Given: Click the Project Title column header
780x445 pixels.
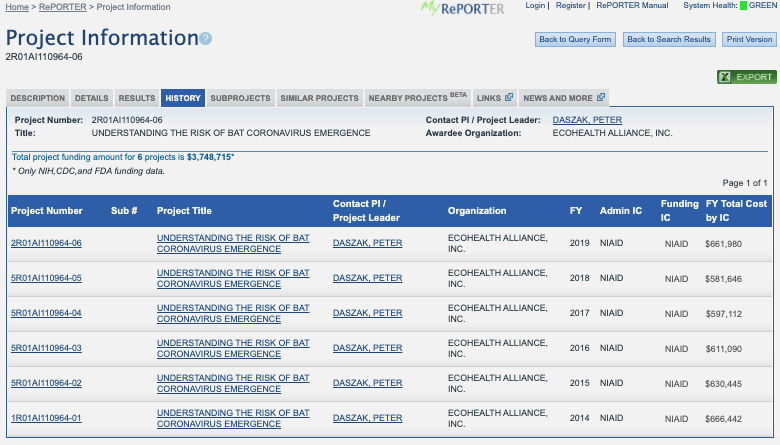Looking at the screenshot, I should tap(184, 211).
